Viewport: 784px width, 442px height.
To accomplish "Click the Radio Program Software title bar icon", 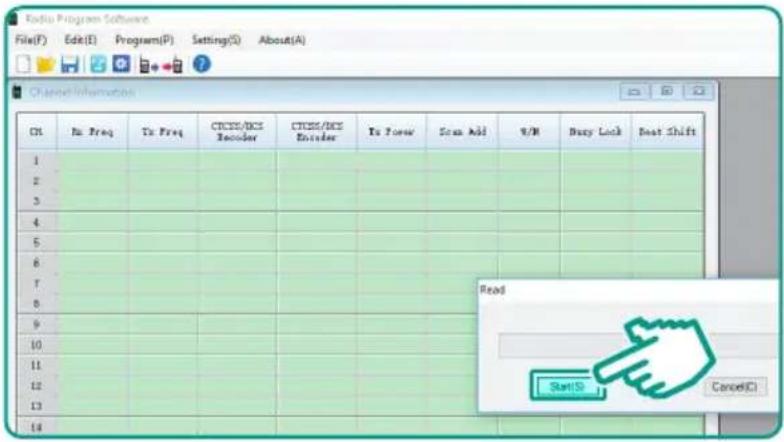I will [x=14, y=19].
